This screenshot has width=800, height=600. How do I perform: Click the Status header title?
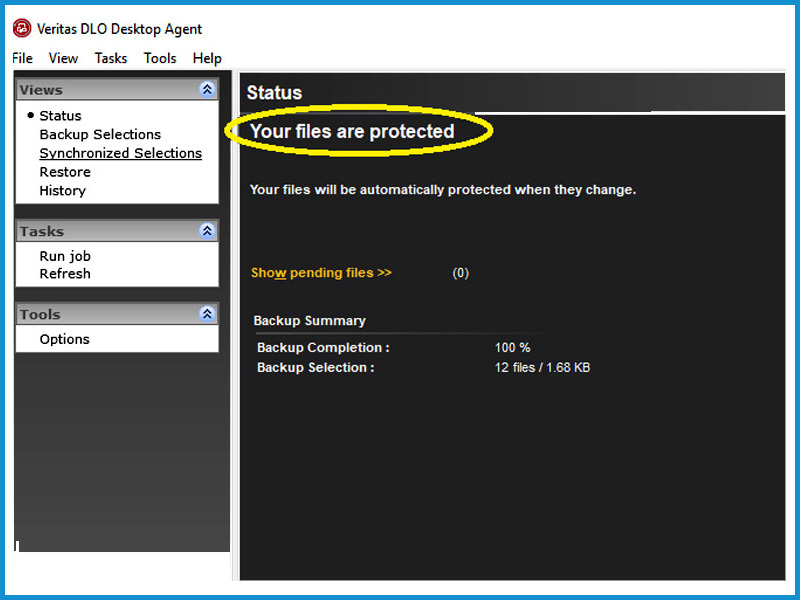click(274, 92)
